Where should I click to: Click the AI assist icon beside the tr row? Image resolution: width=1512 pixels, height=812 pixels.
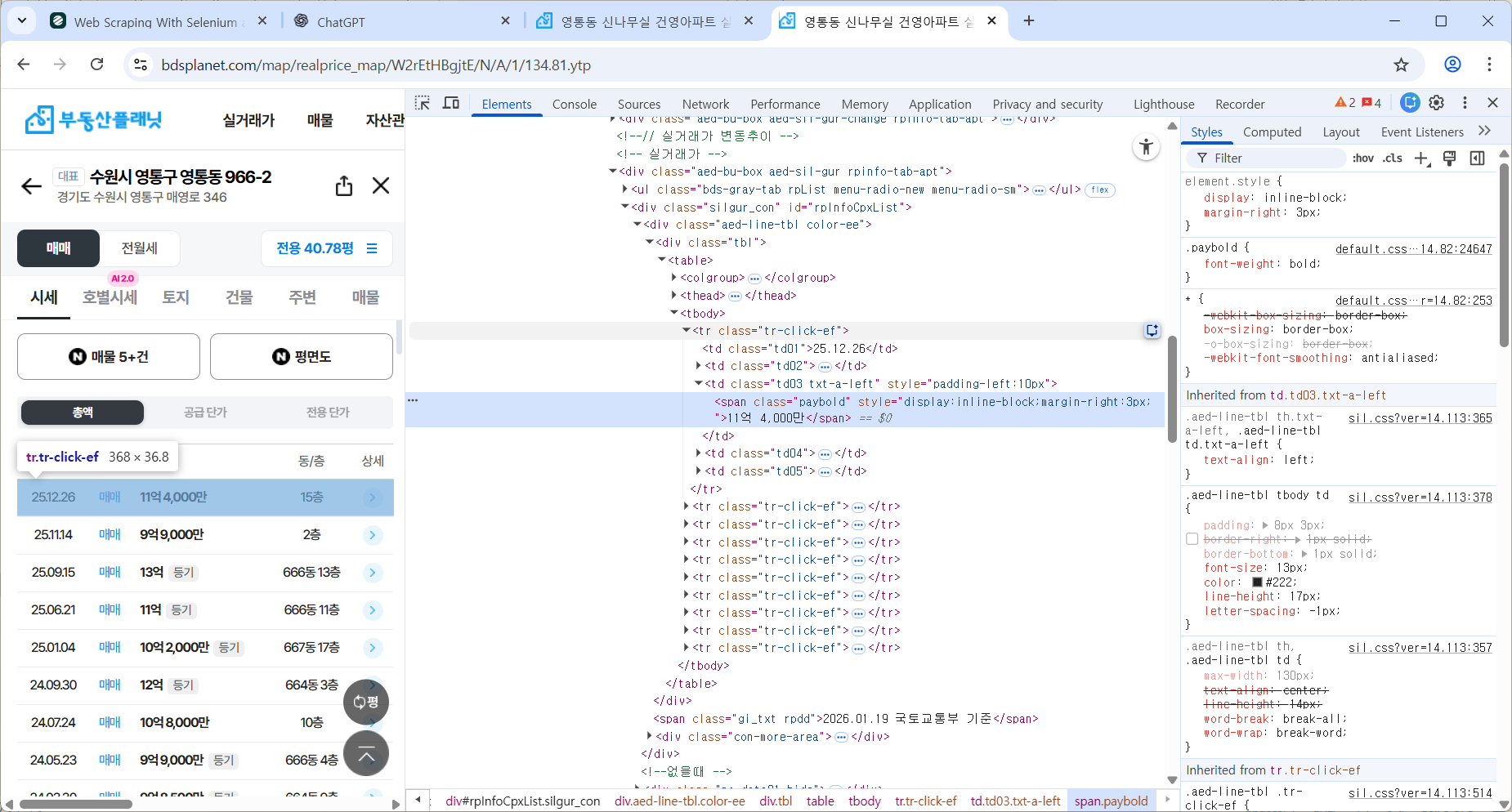click(x=1152, y=331)
